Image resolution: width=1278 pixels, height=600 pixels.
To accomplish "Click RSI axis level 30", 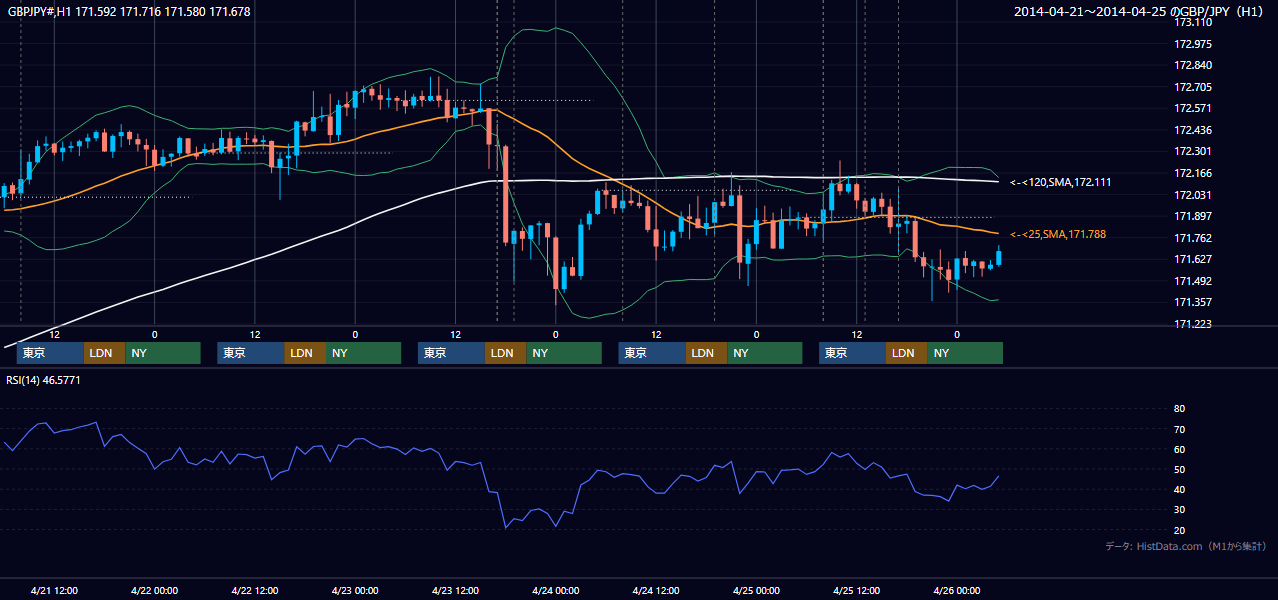I will 1179,510.
